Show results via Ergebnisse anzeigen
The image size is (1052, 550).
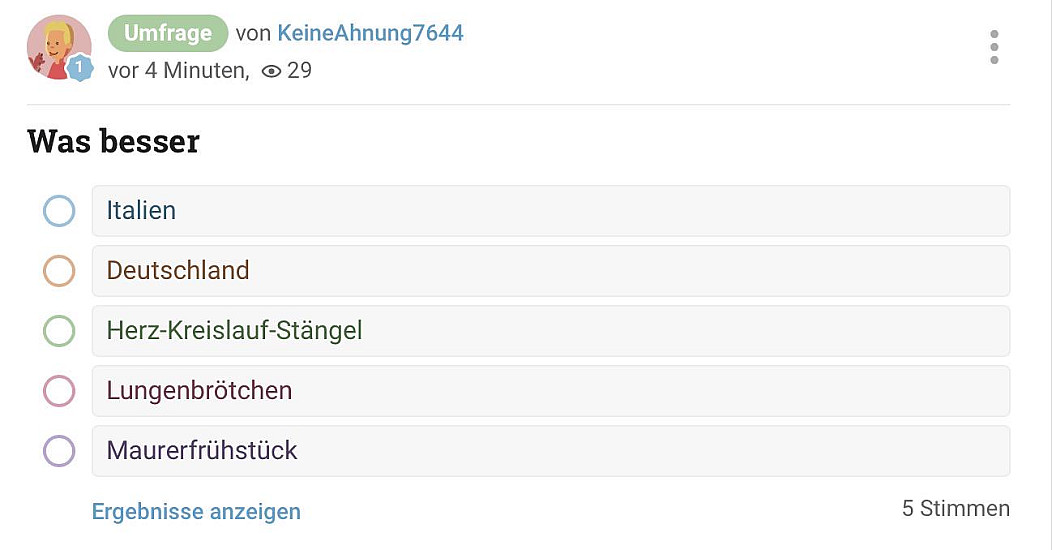click(x=196, y=512)
